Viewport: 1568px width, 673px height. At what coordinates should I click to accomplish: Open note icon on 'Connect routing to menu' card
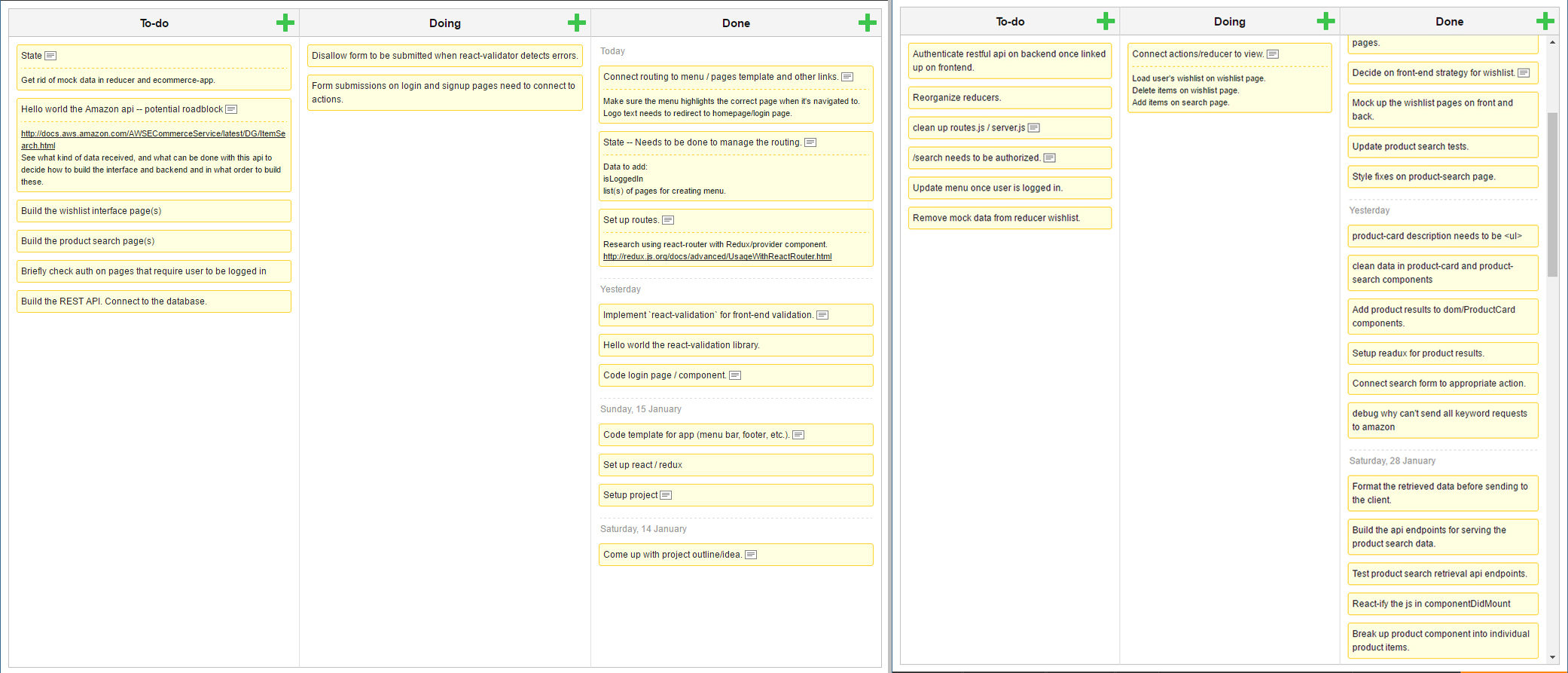pos(847,77)
